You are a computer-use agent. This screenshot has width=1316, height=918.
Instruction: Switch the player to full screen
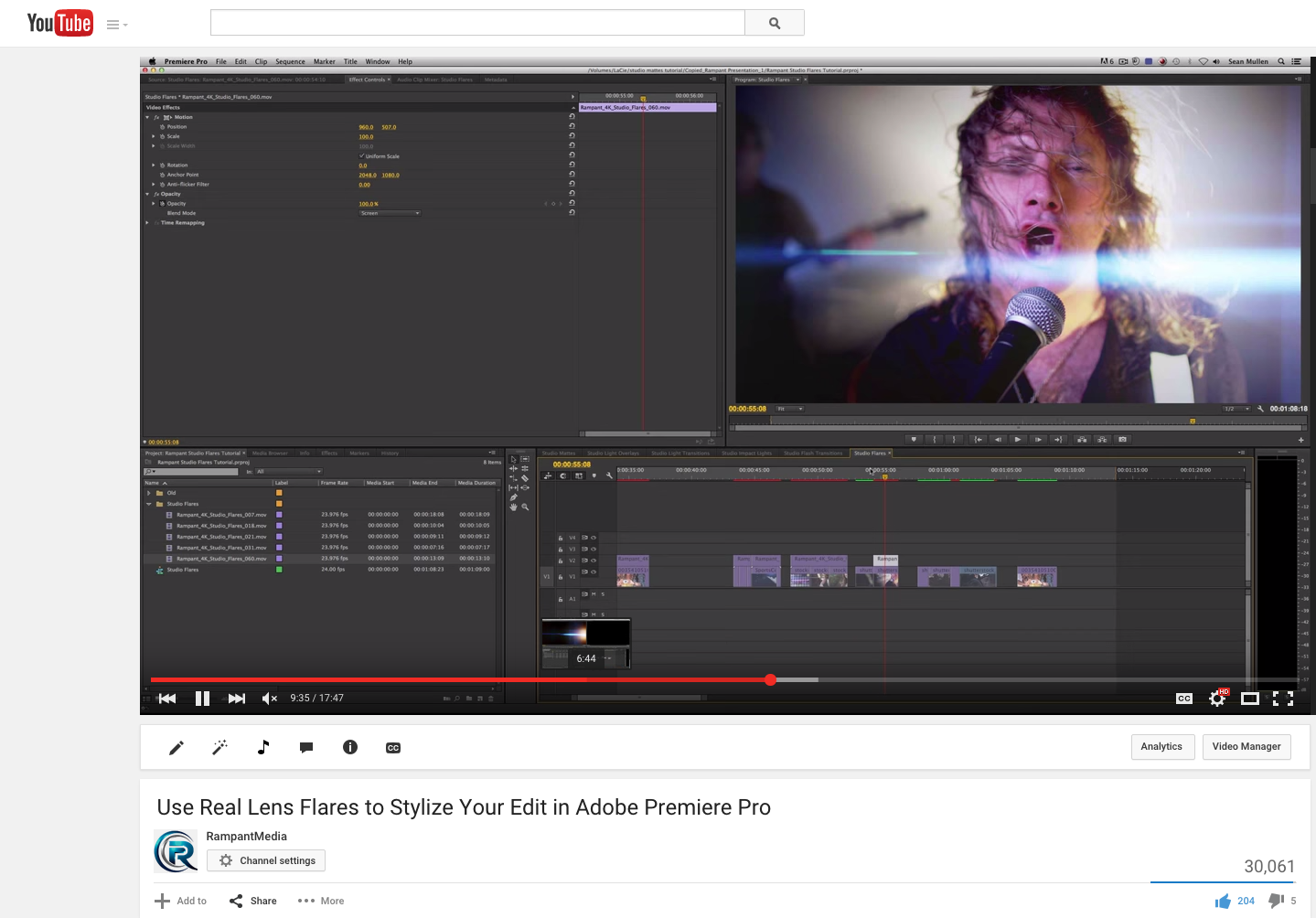point(1283,699)
